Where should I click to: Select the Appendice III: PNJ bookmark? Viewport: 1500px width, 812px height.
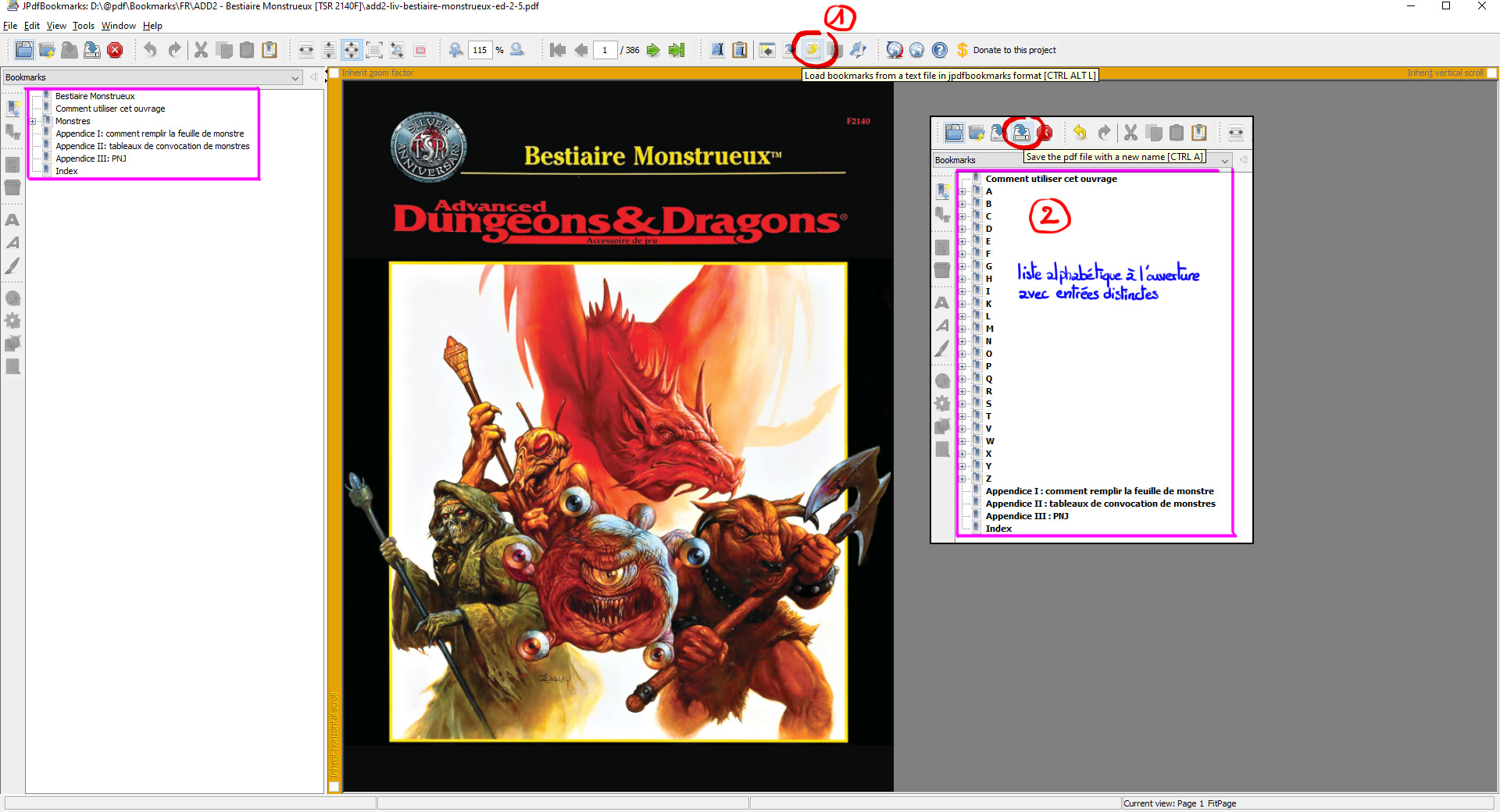coord(91,158)
